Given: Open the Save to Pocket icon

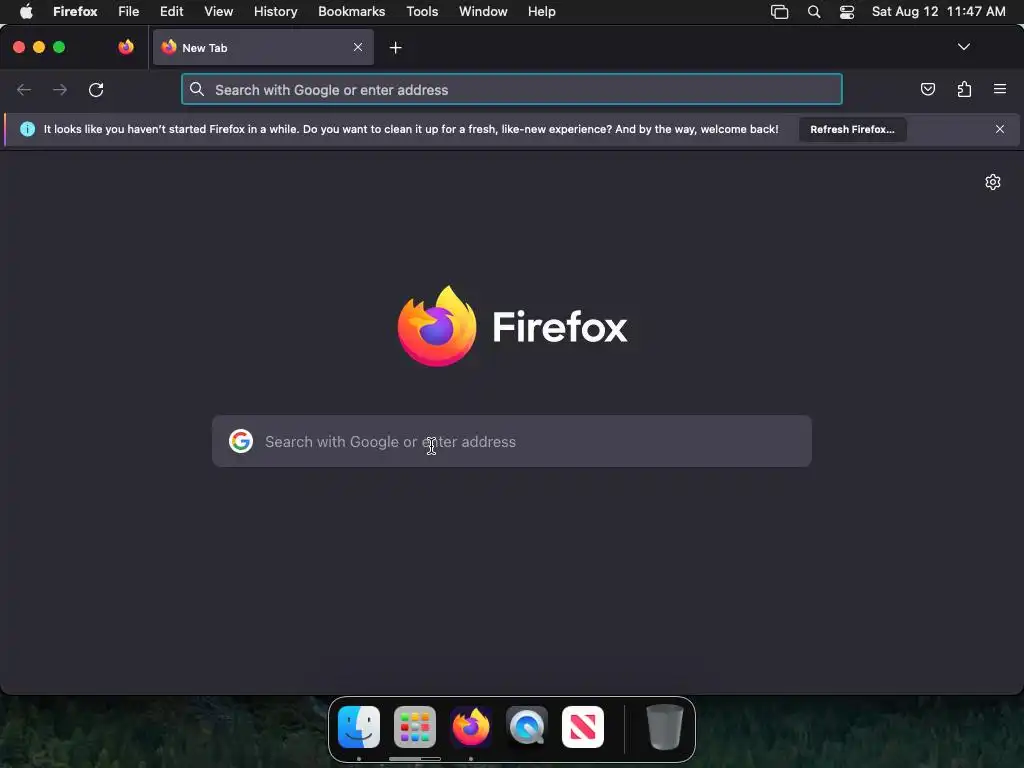Looking at the screenshot, I should [x=927, y=89].
